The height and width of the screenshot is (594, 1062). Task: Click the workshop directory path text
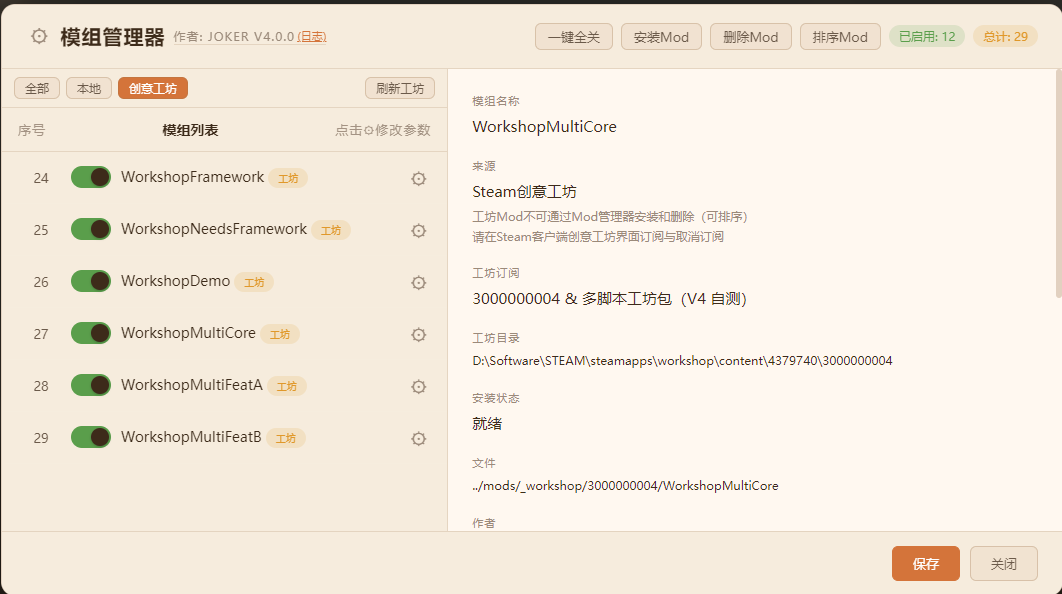[x=682, y=360]
